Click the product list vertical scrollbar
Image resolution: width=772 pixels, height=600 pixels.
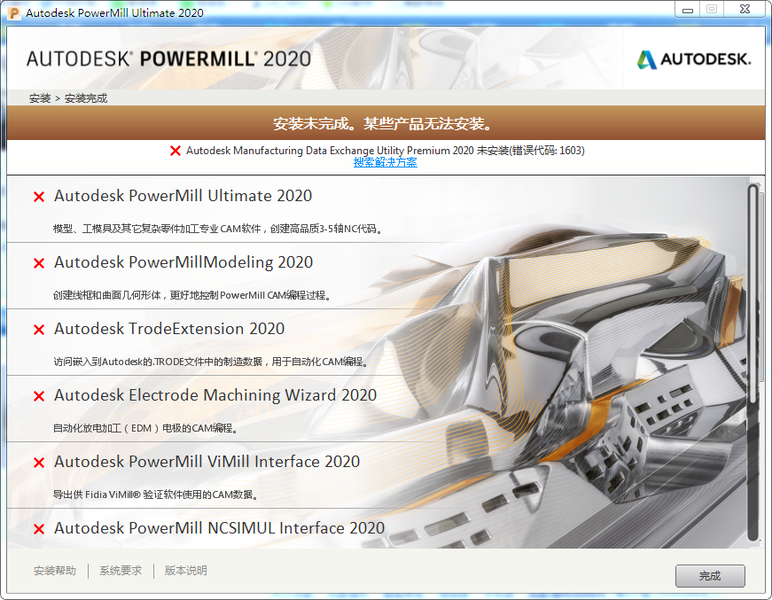click(753, 362)
